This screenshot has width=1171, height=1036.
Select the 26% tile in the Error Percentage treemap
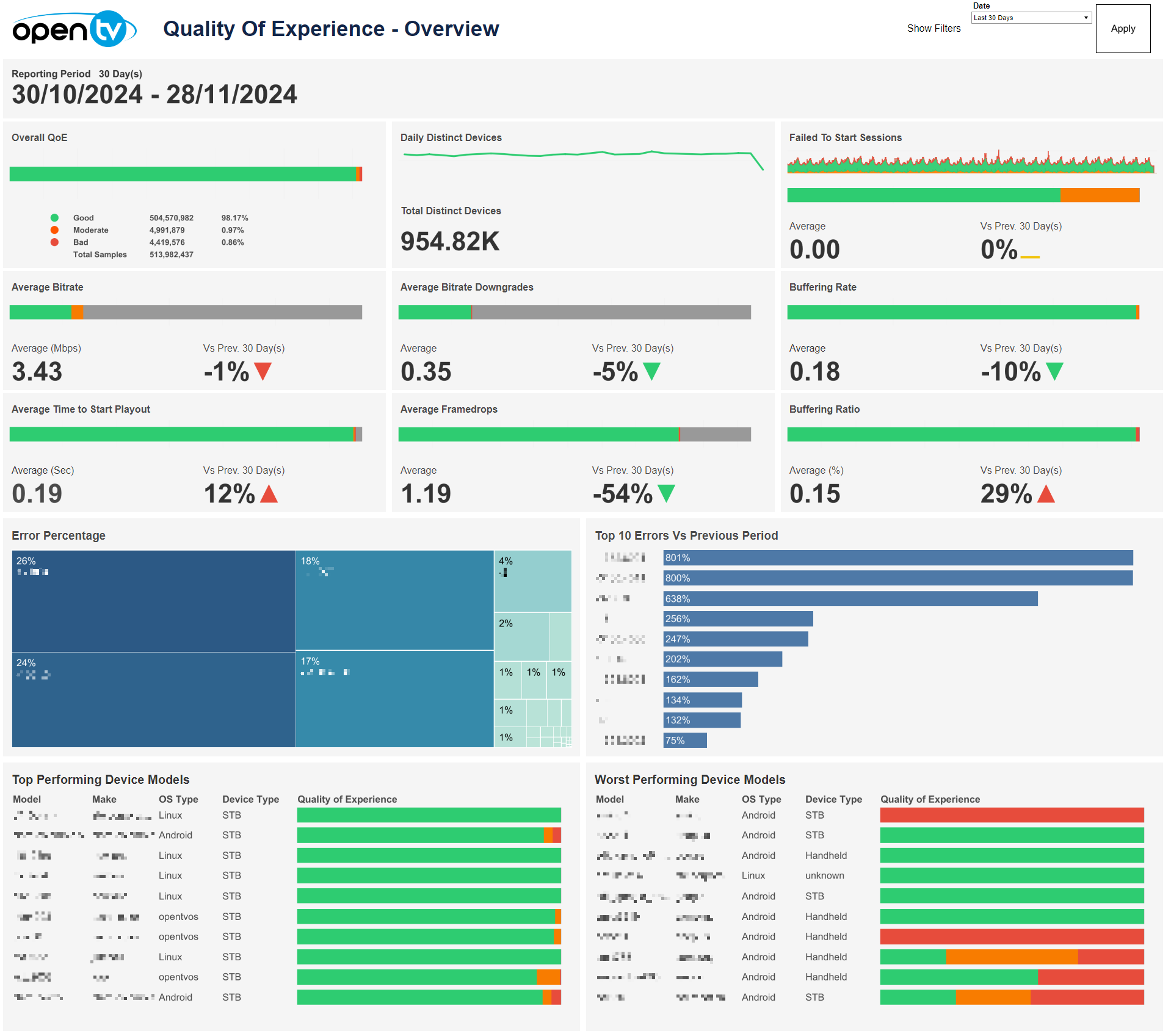[x=153, y=601]
